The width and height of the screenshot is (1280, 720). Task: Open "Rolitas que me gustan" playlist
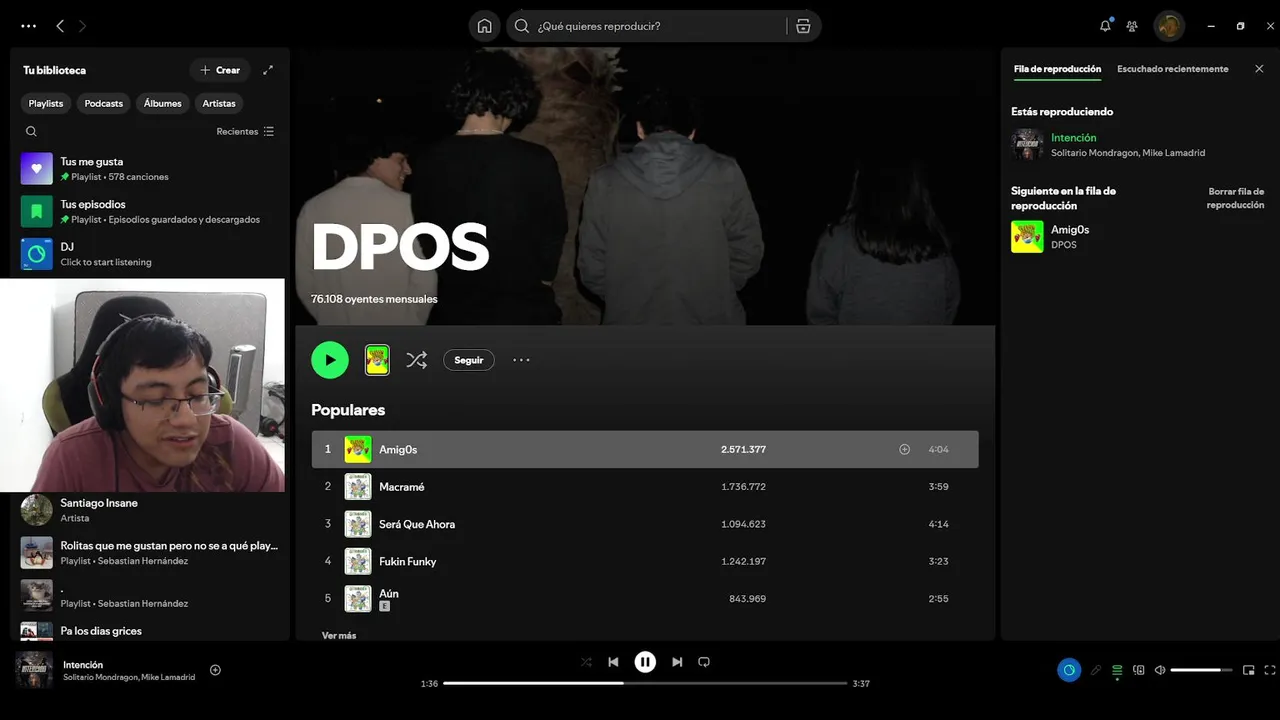150,553
